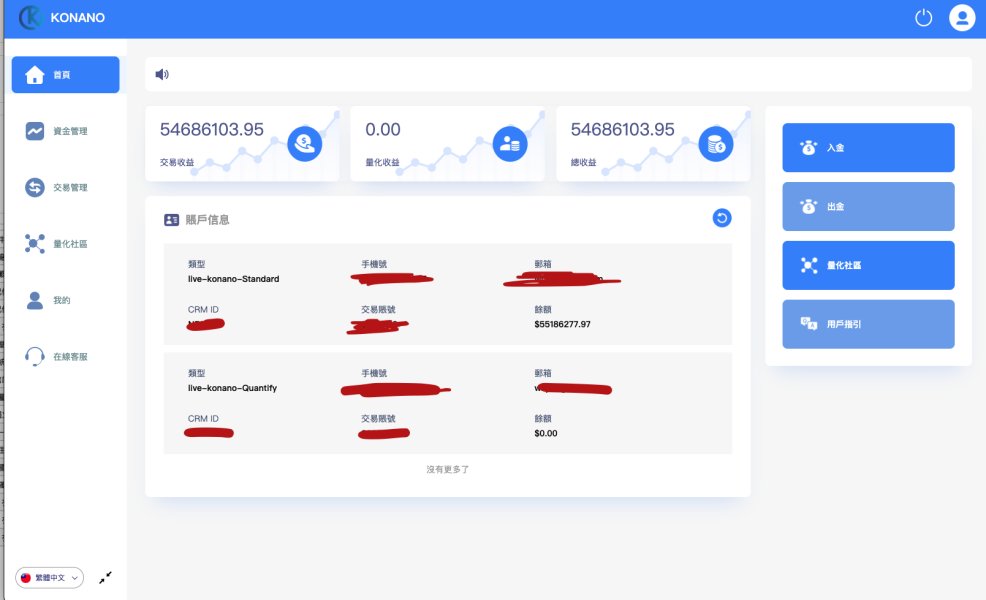Click the announcement bar field
The height and width of the screenshot is (600, 986).
(558, 74)
